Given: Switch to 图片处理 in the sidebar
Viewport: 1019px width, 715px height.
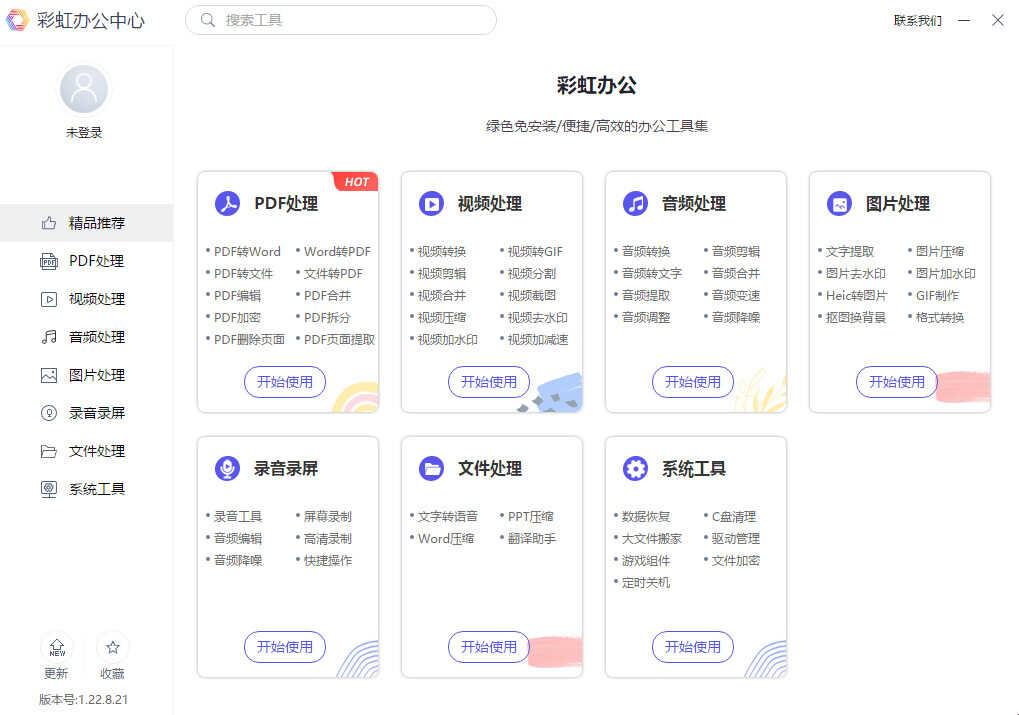Looking at the screenshot, I should [x=86, y=375].
